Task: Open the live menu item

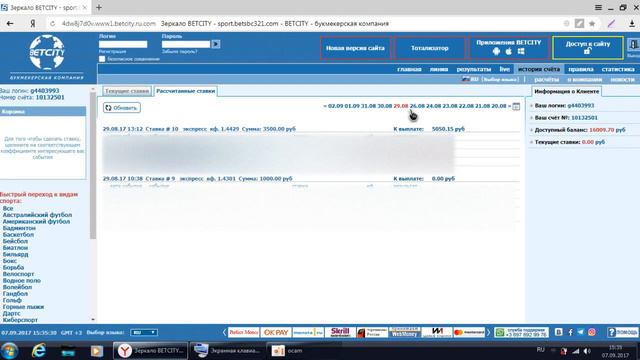Action: pyautogui.click(x=504, y=69)
